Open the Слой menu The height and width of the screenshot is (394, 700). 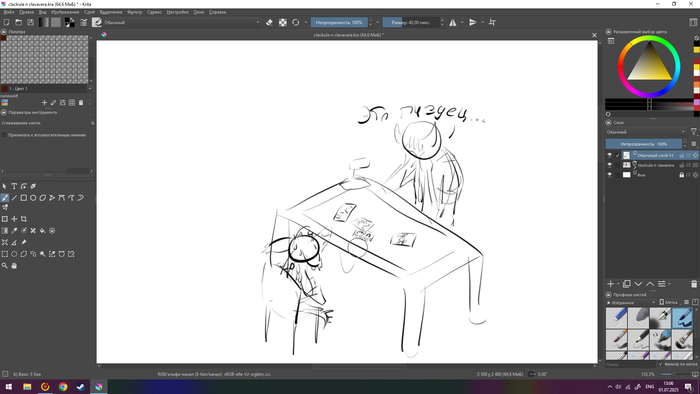click(89, 12)
